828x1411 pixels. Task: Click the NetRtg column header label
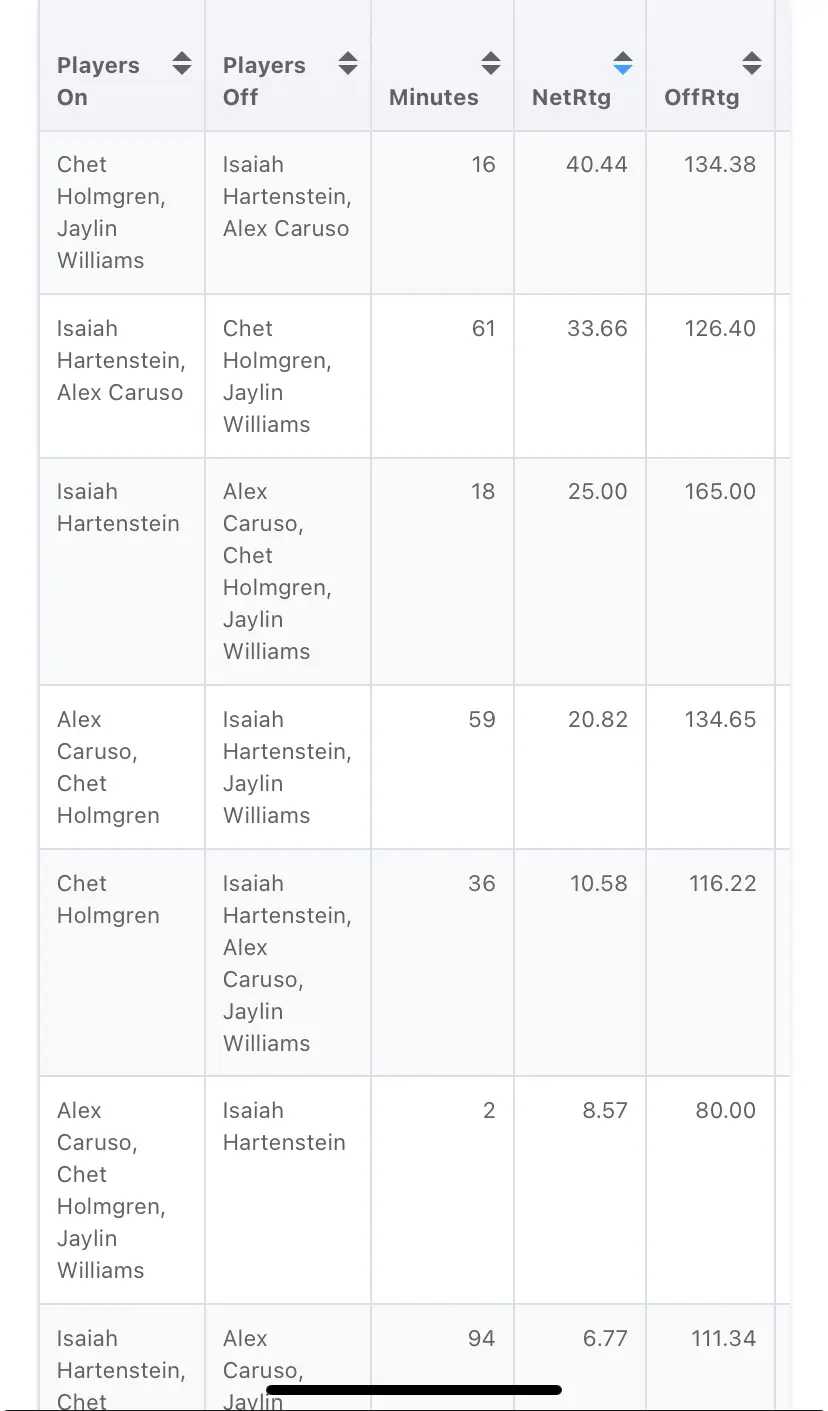coord(571,97)
